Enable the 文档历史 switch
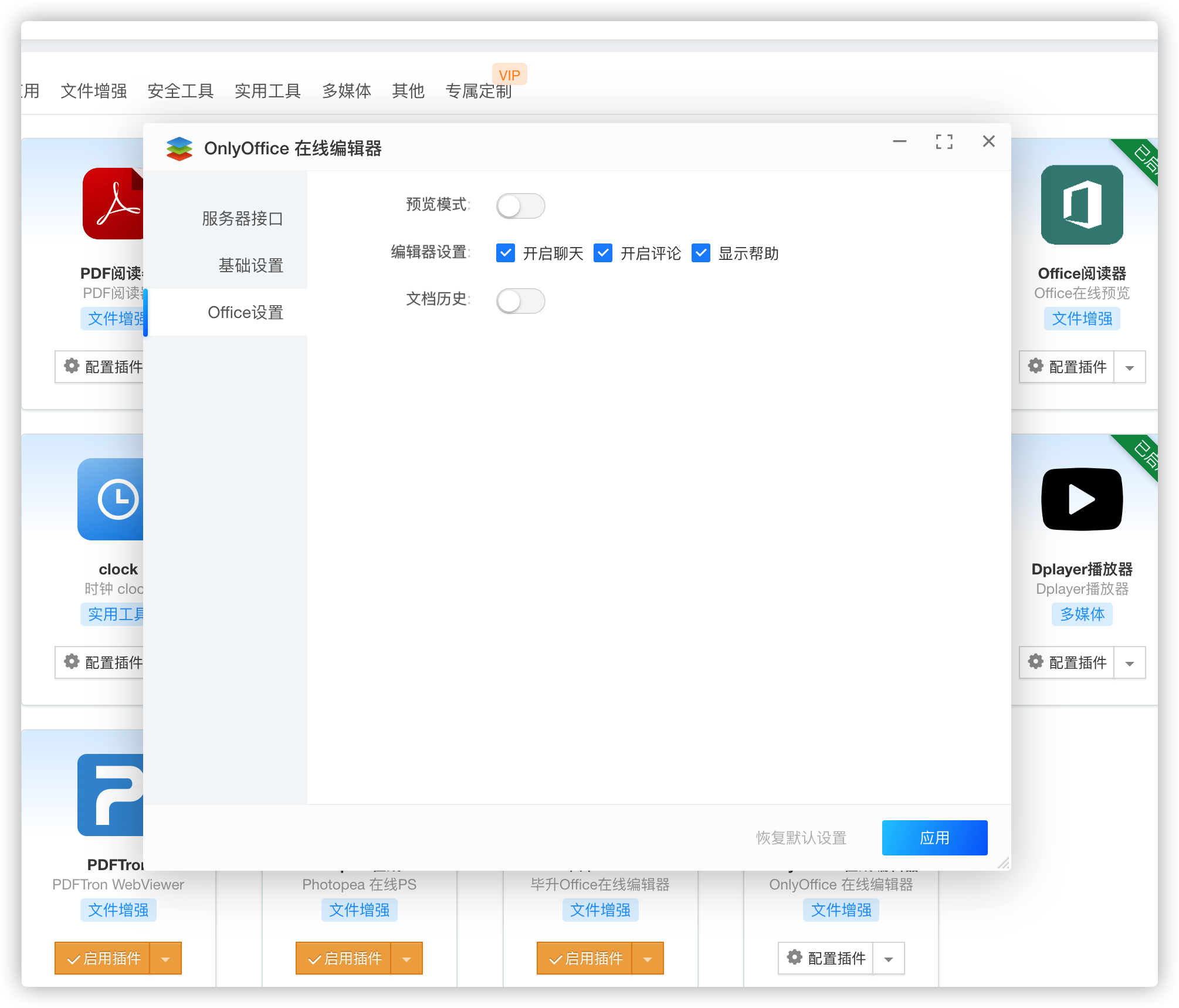This screenshot has width=1179, height=1008. point(520,301)
